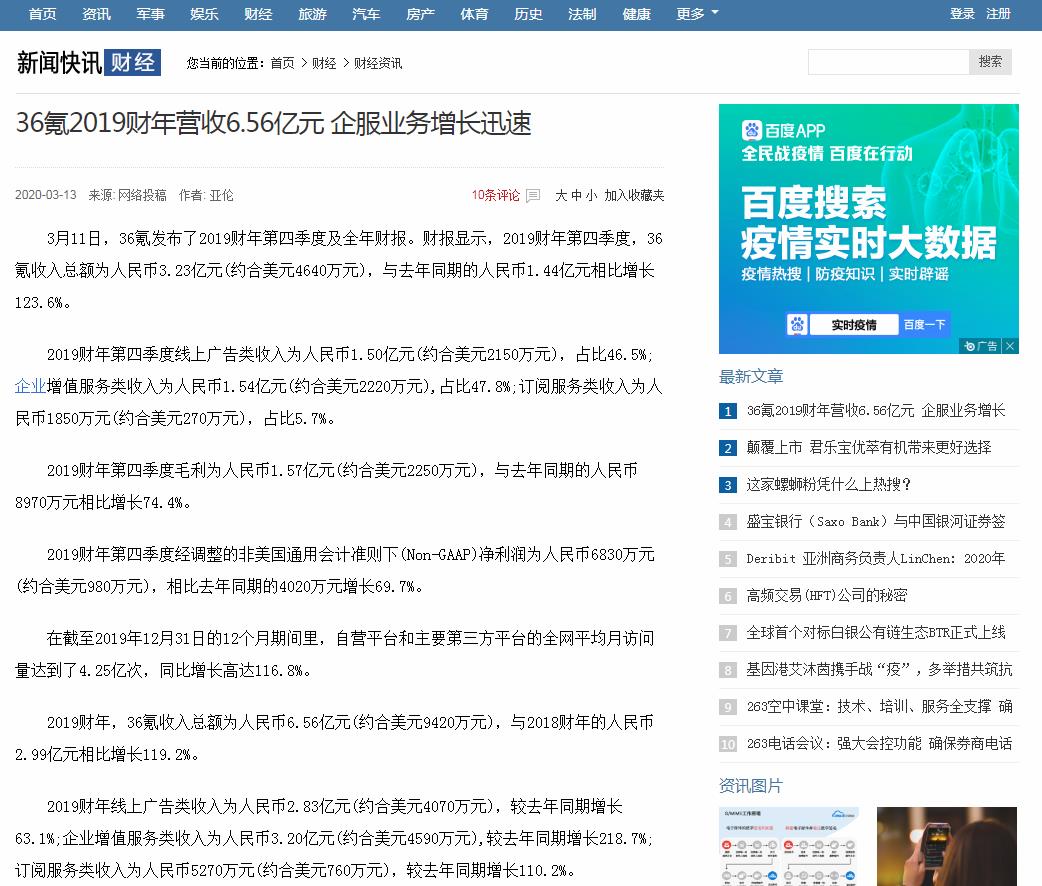Open article 盛宝银行(Saxo Bank)
Viewport: 1042px width, 886px height.
tap(876, 522)
